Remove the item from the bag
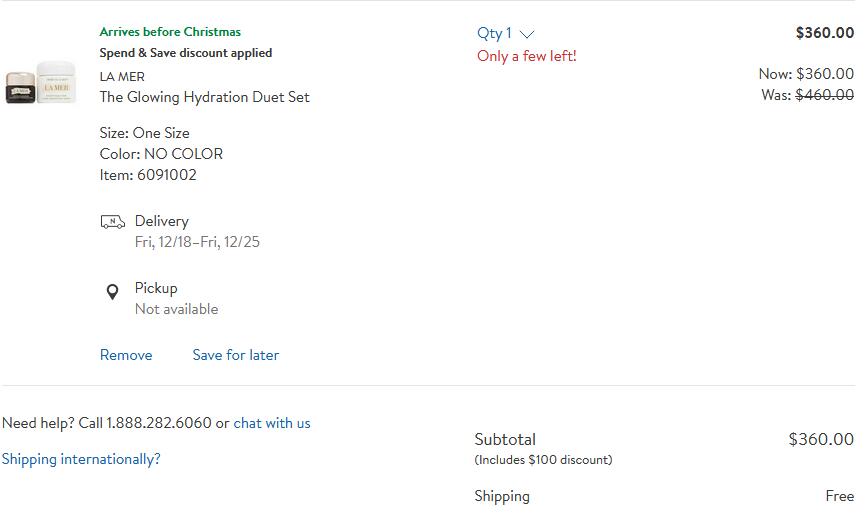This screenshot has height=514, width=868. click(126, 355)
